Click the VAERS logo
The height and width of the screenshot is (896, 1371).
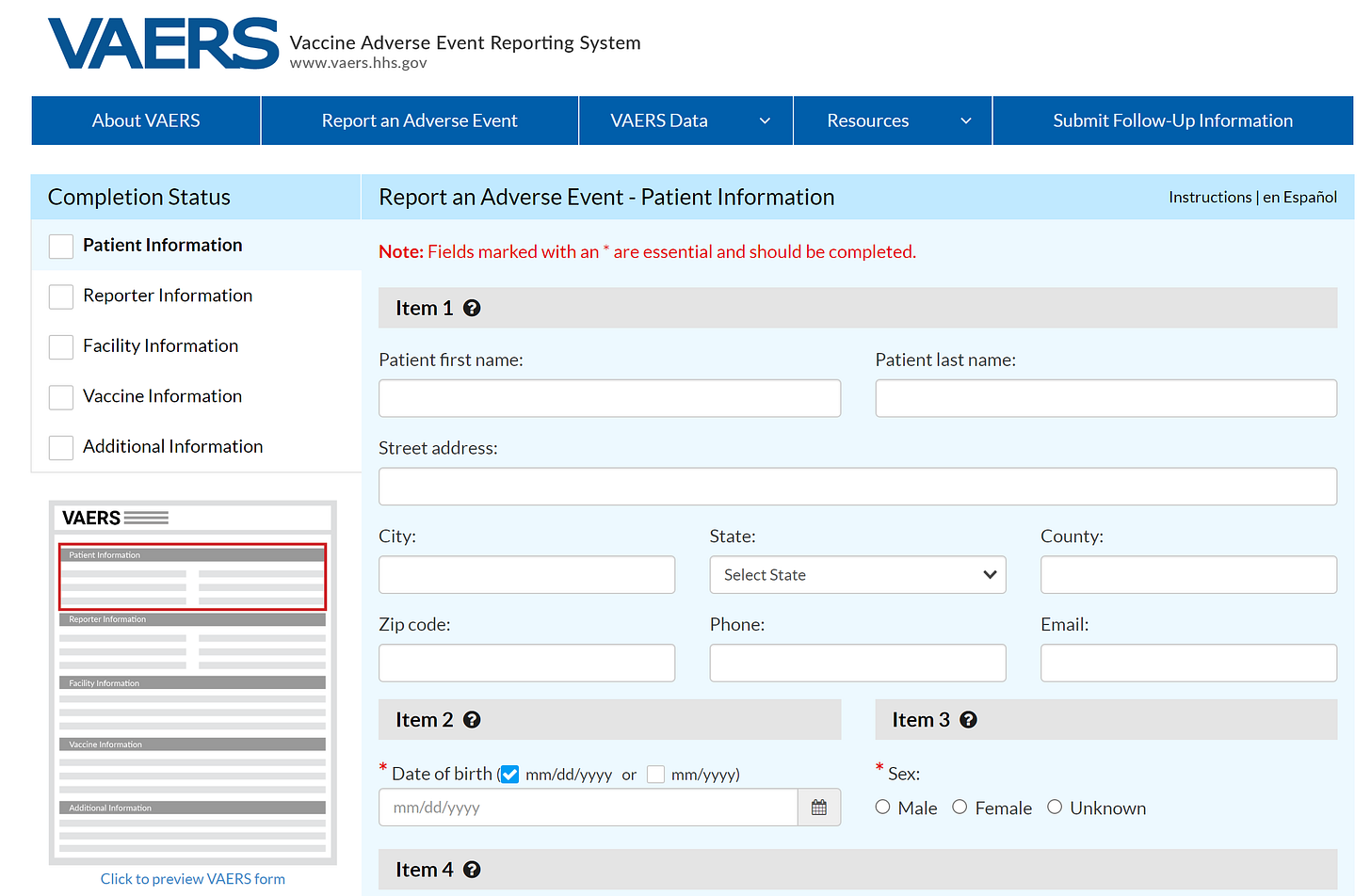[164, 43]
